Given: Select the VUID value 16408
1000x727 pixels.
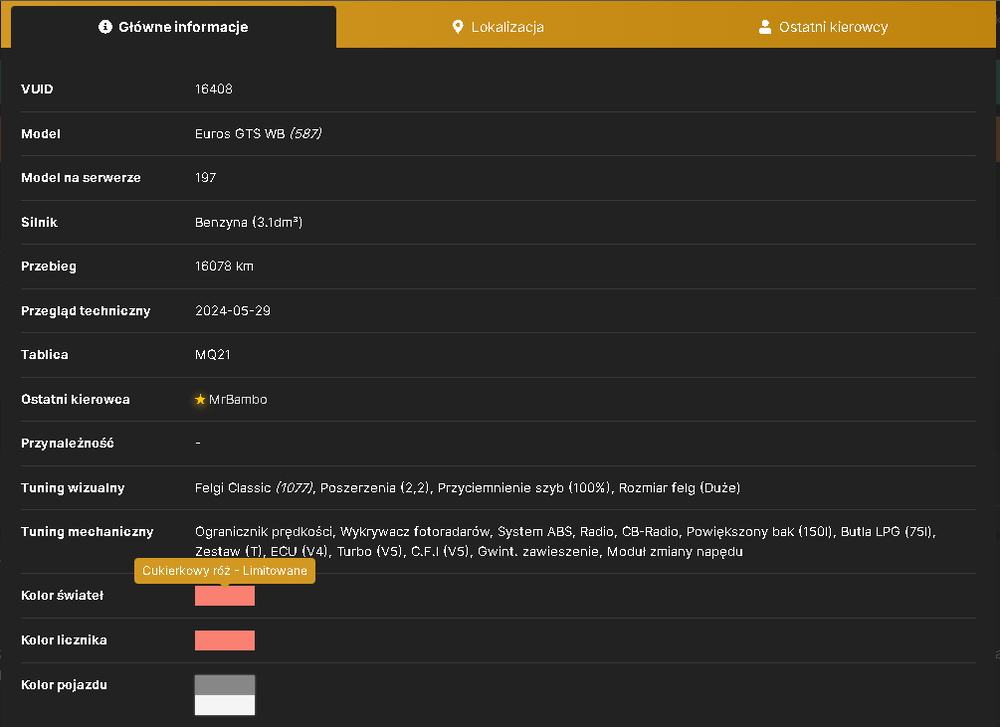Looking at the screenshot, I should click(x=214, y=89).
